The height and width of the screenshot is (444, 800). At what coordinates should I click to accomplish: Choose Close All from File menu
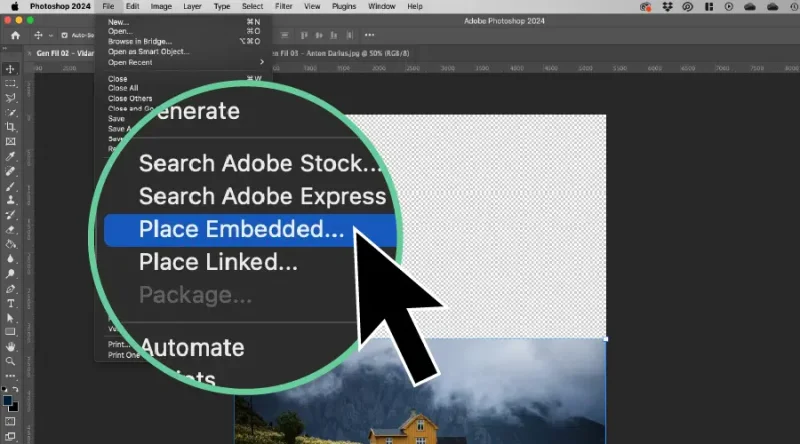123,88
